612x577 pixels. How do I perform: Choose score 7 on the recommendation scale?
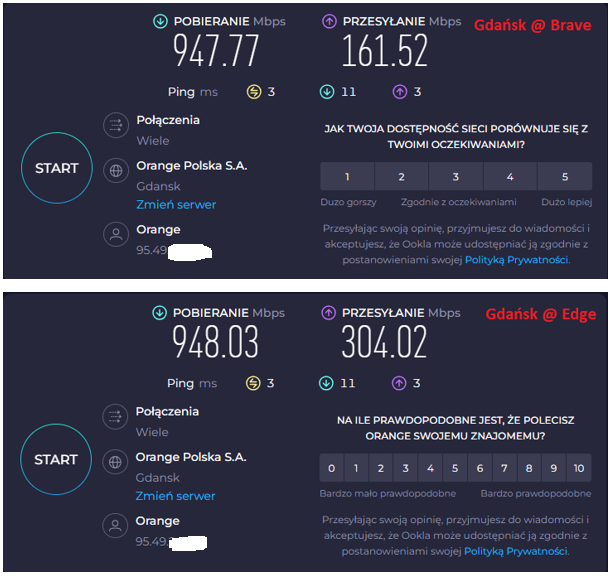pyautogui.click(x=504, y=468)
